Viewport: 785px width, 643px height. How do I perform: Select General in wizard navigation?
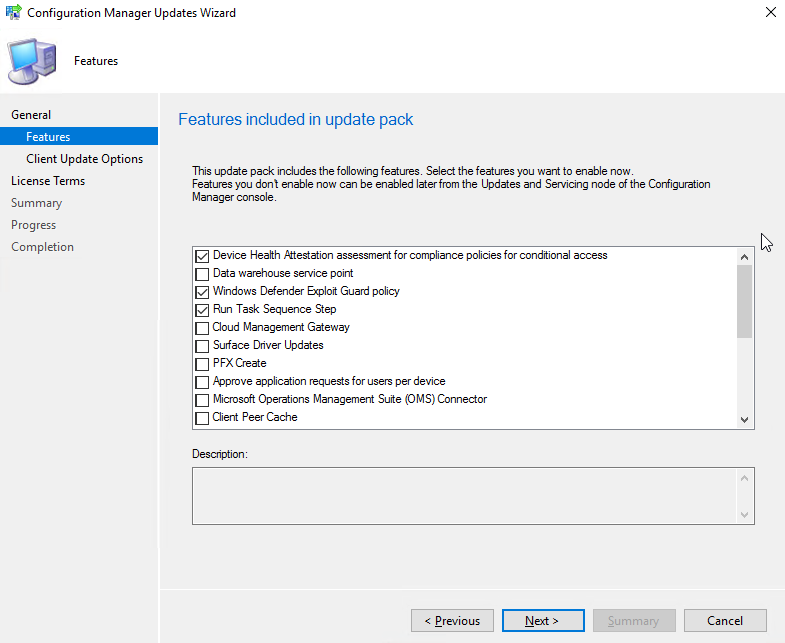click(x=31, y=115)
